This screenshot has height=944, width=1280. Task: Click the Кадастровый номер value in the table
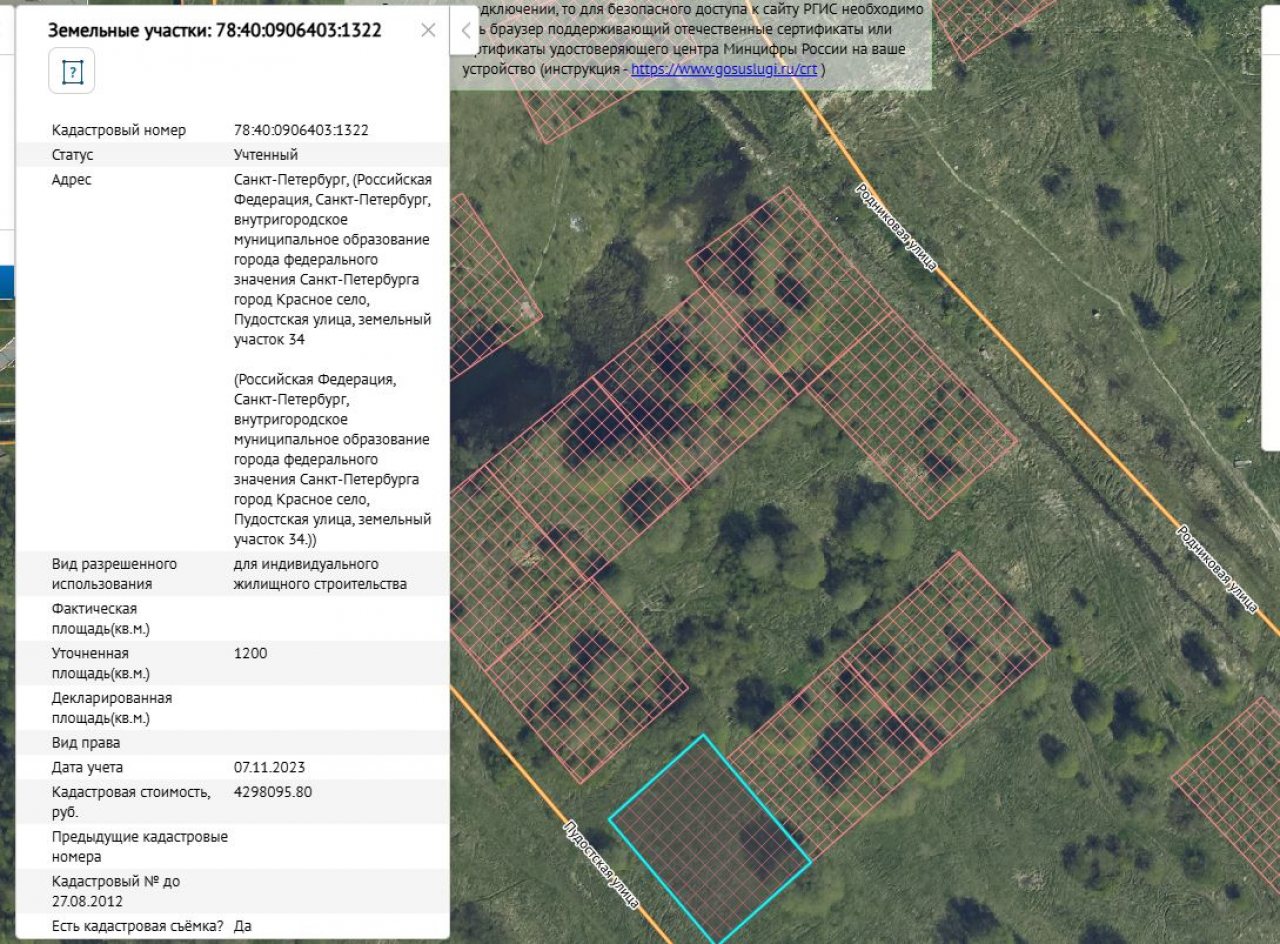click(x=301, y=130)
